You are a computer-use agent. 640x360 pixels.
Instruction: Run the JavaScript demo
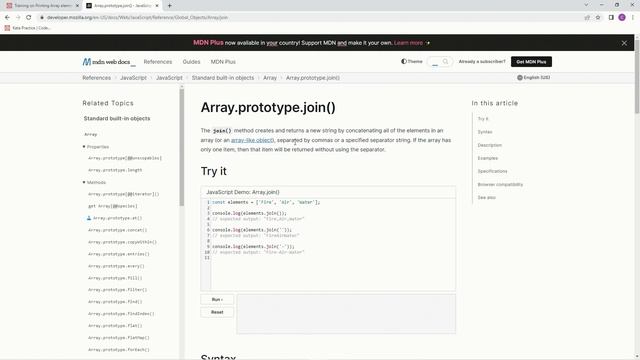click(217, 300)
